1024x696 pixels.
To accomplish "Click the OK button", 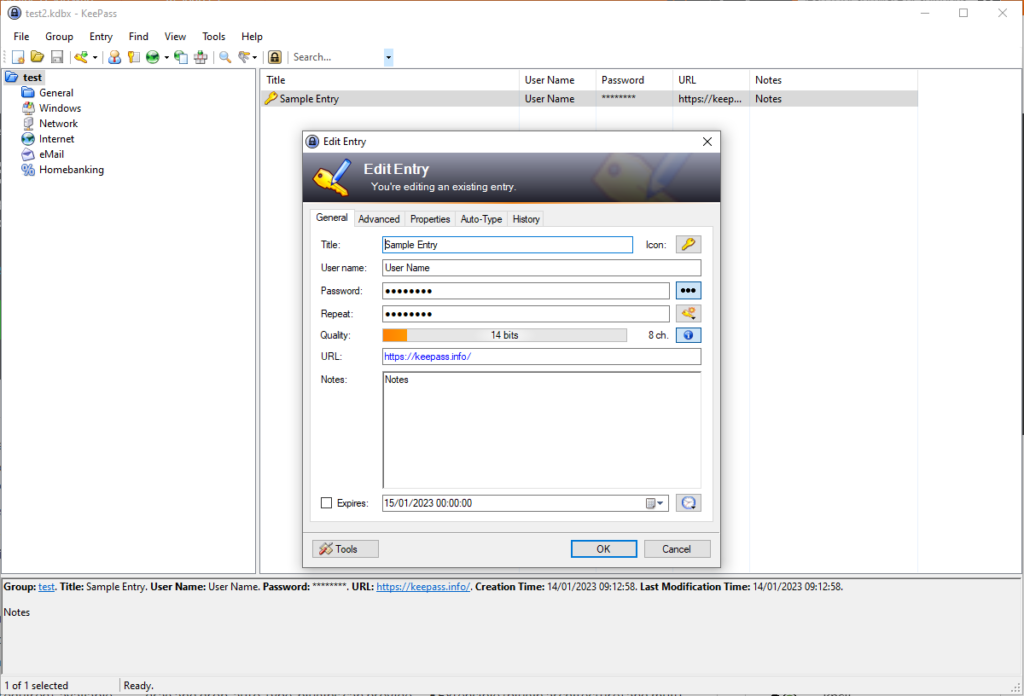I will [603, 549].
